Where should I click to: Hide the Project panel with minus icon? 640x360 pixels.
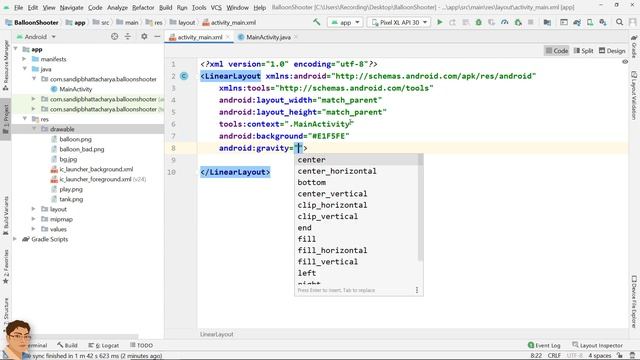[157, 37]
